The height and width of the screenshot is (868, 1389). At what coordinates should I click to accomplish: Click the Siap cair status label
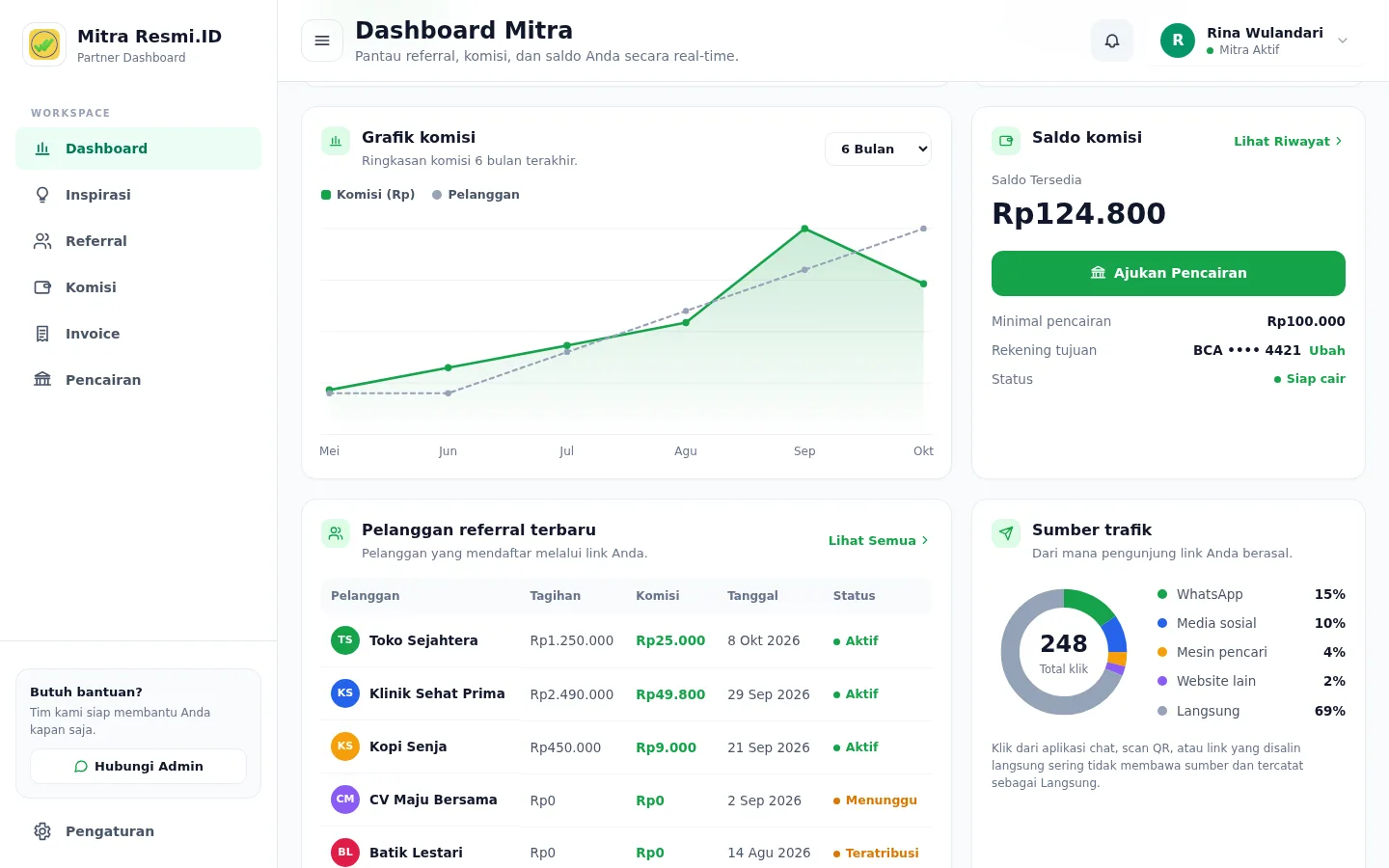(x=1309, y=379)
